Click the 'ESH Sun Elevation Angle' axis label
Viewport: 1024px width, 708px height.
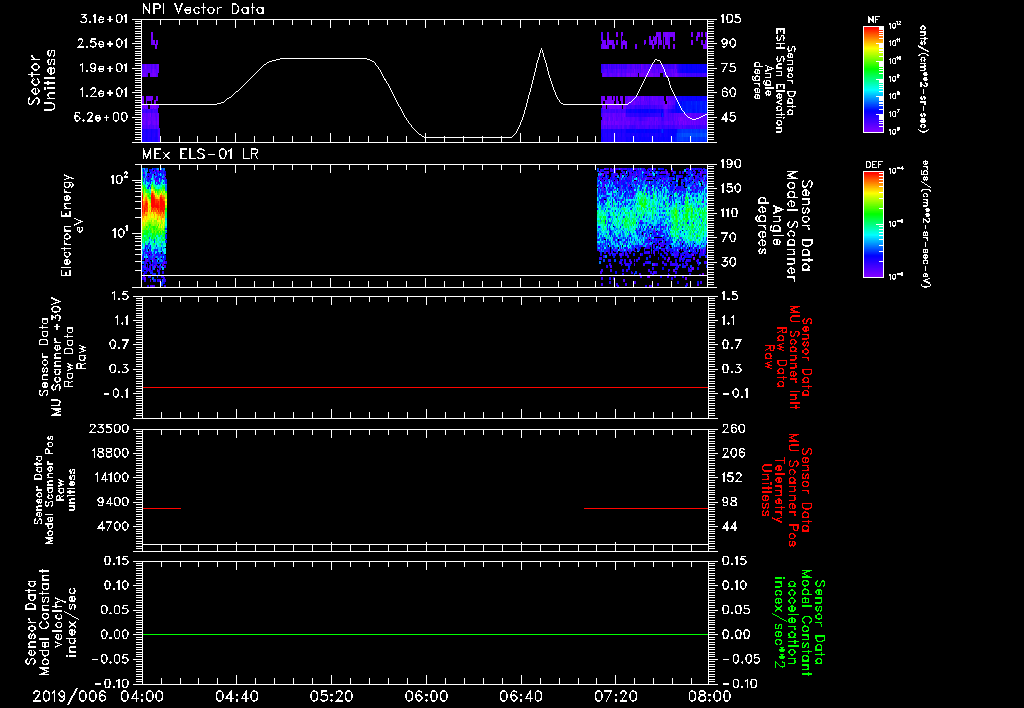774,80
